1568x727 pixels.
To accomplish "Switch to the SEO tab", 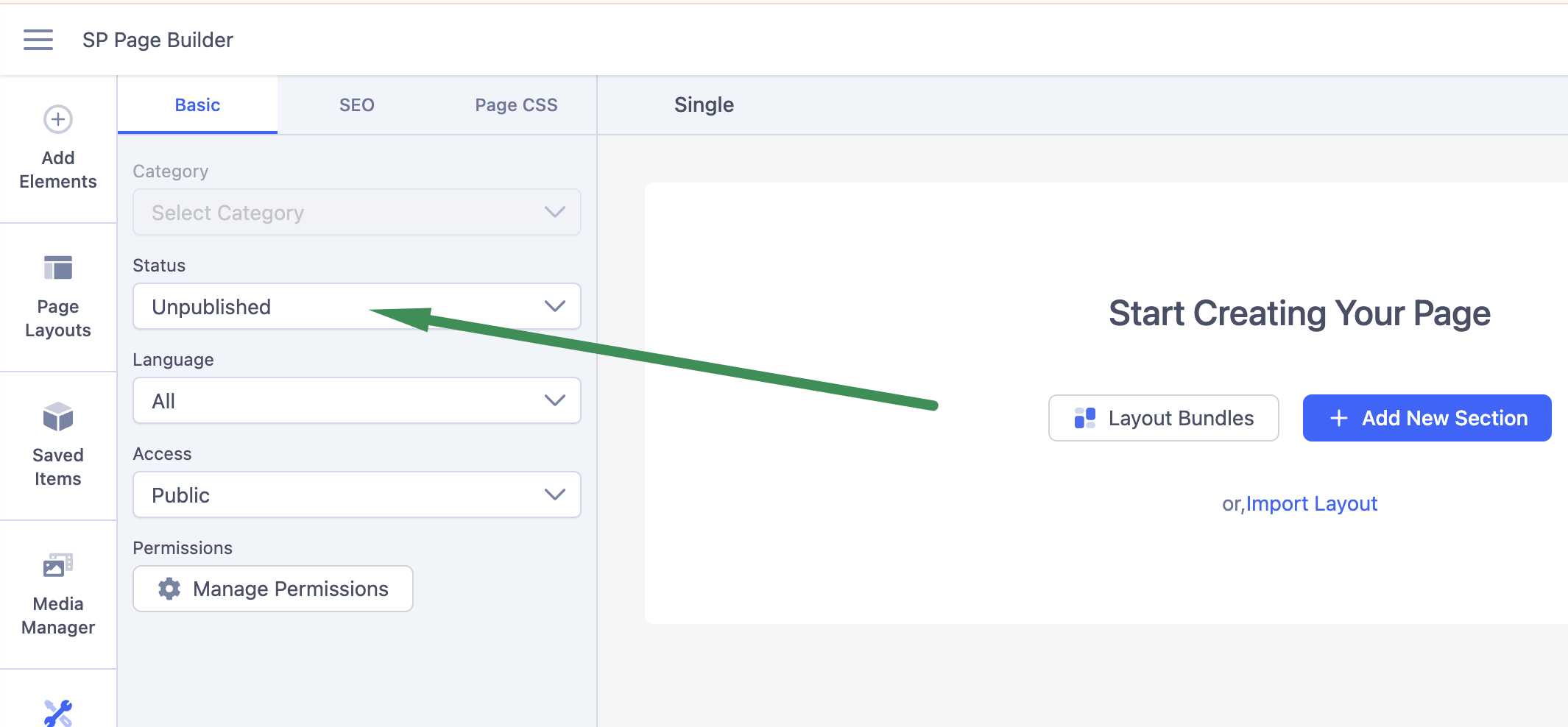I will click(x=357, y=105).
